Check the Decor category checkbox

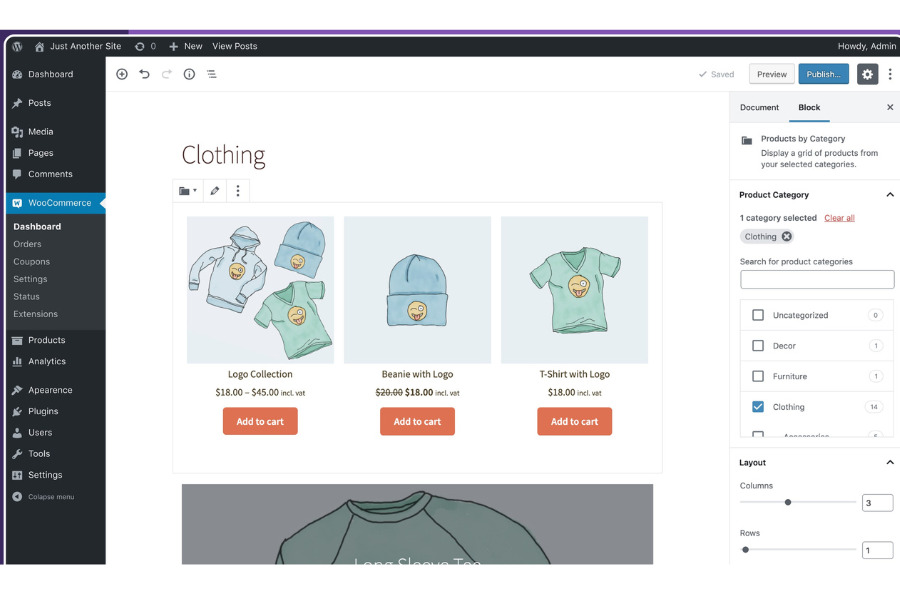758,346
